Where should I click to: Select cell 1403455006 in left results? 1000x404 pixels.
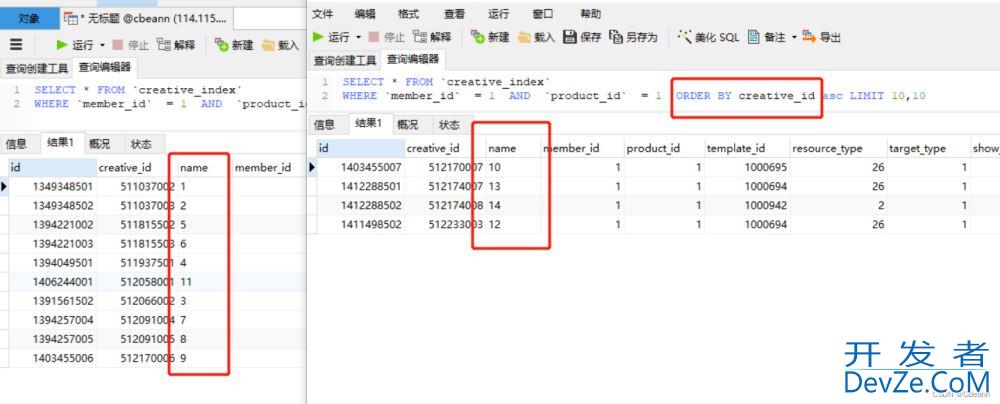click(52, 358)
